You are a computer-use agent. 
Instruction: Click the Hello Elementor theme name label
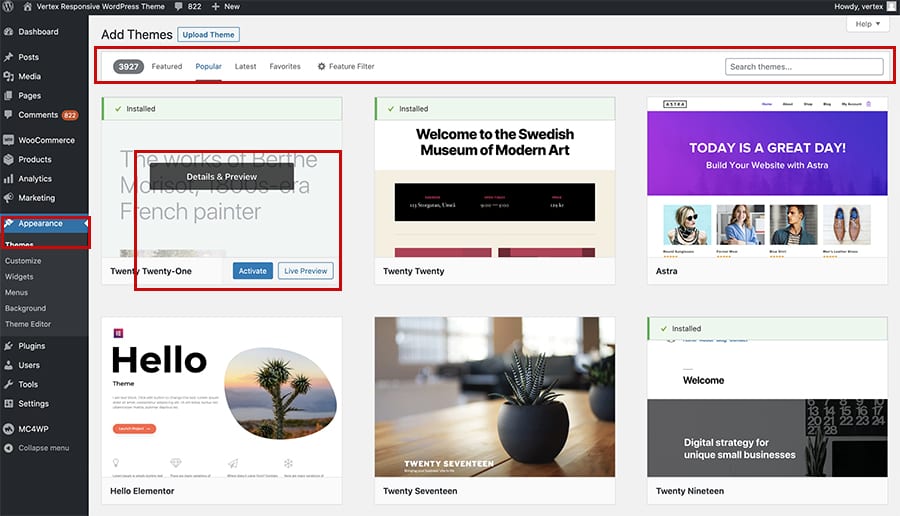coord(142,491)
